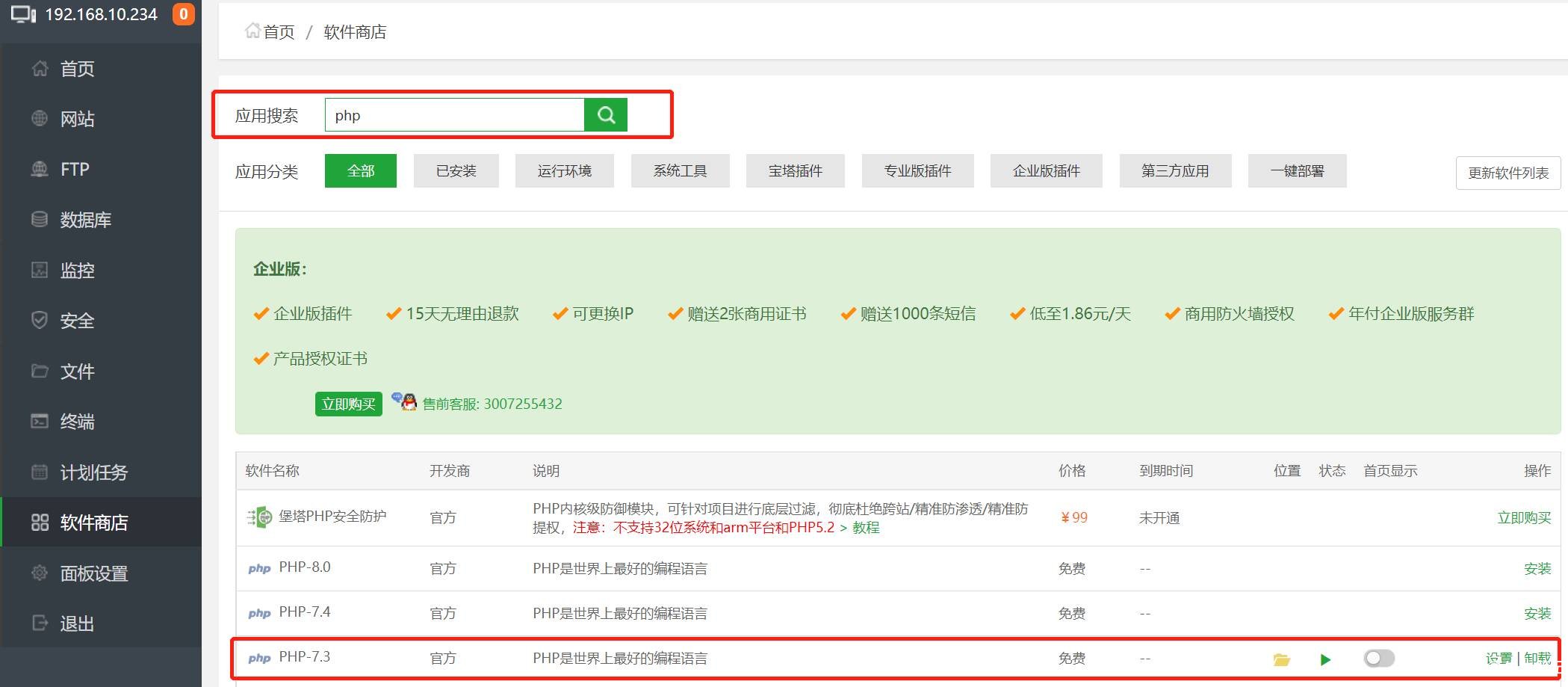This screenshot has height=687, width=1568.
Task: Click the 更新软件列表 button
Action: 1508,173
